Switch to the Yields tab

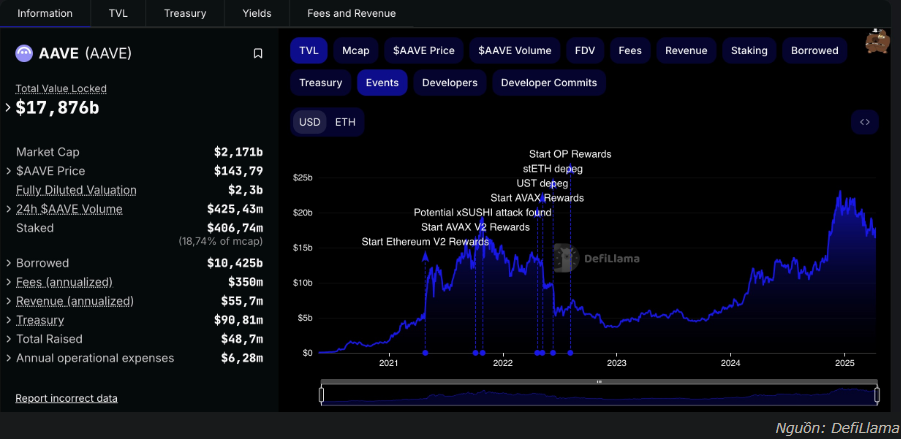tap(257, 13)
